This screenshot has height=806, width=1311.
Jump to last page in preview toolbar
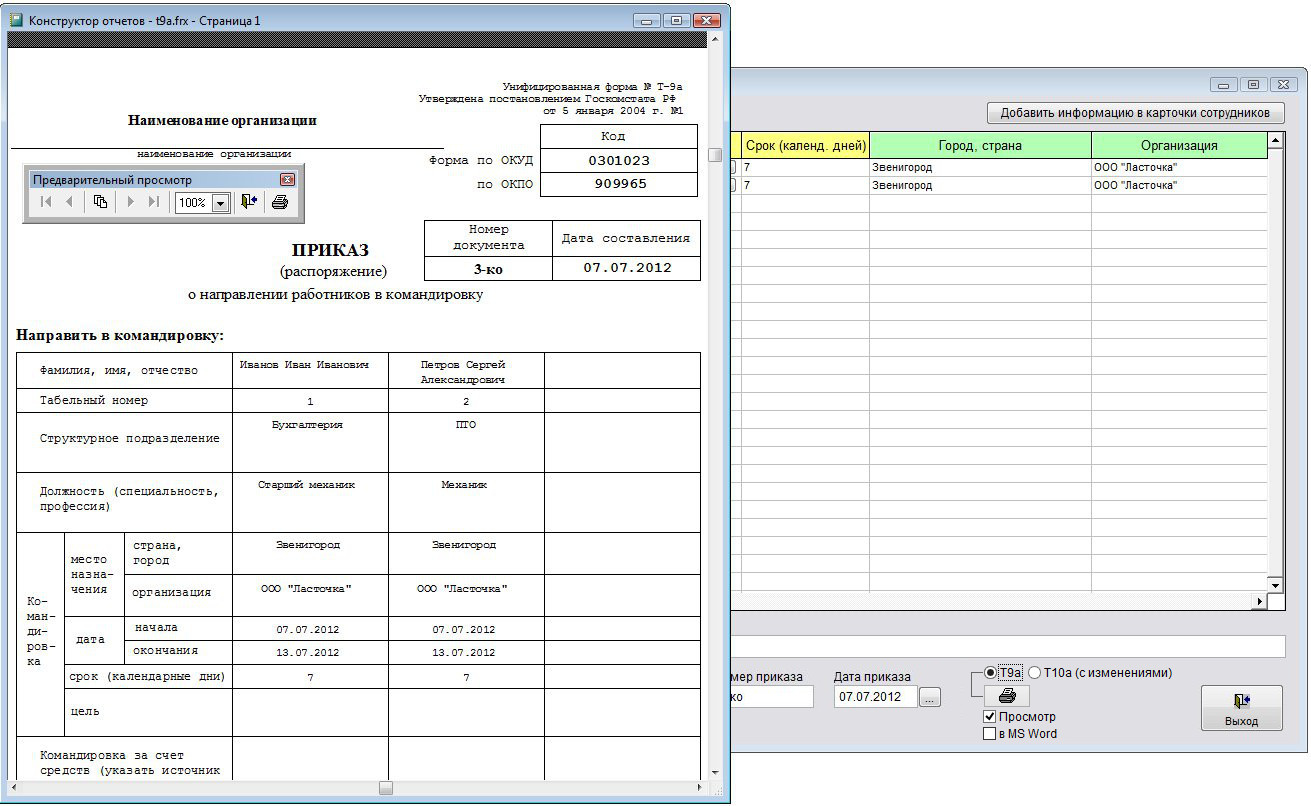(x=154, y=202)
